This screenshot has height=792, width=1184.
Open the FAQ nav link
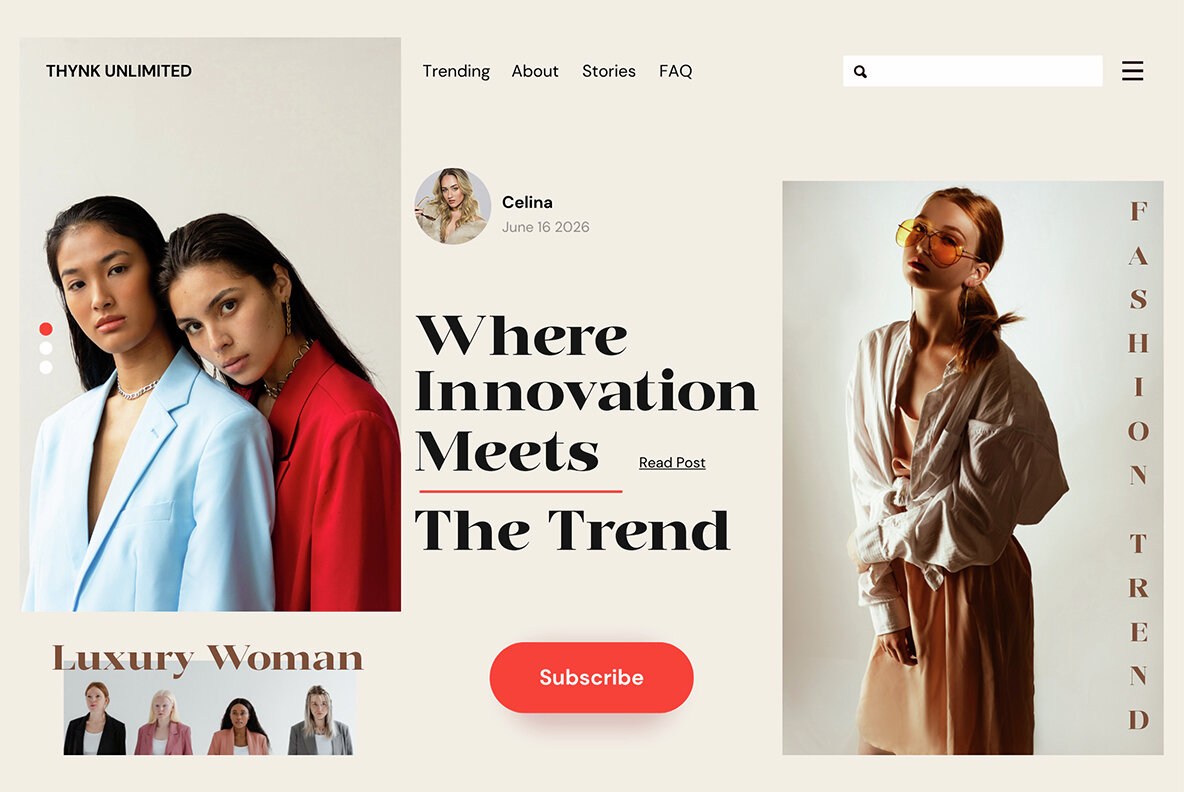[x=675, y=71]
